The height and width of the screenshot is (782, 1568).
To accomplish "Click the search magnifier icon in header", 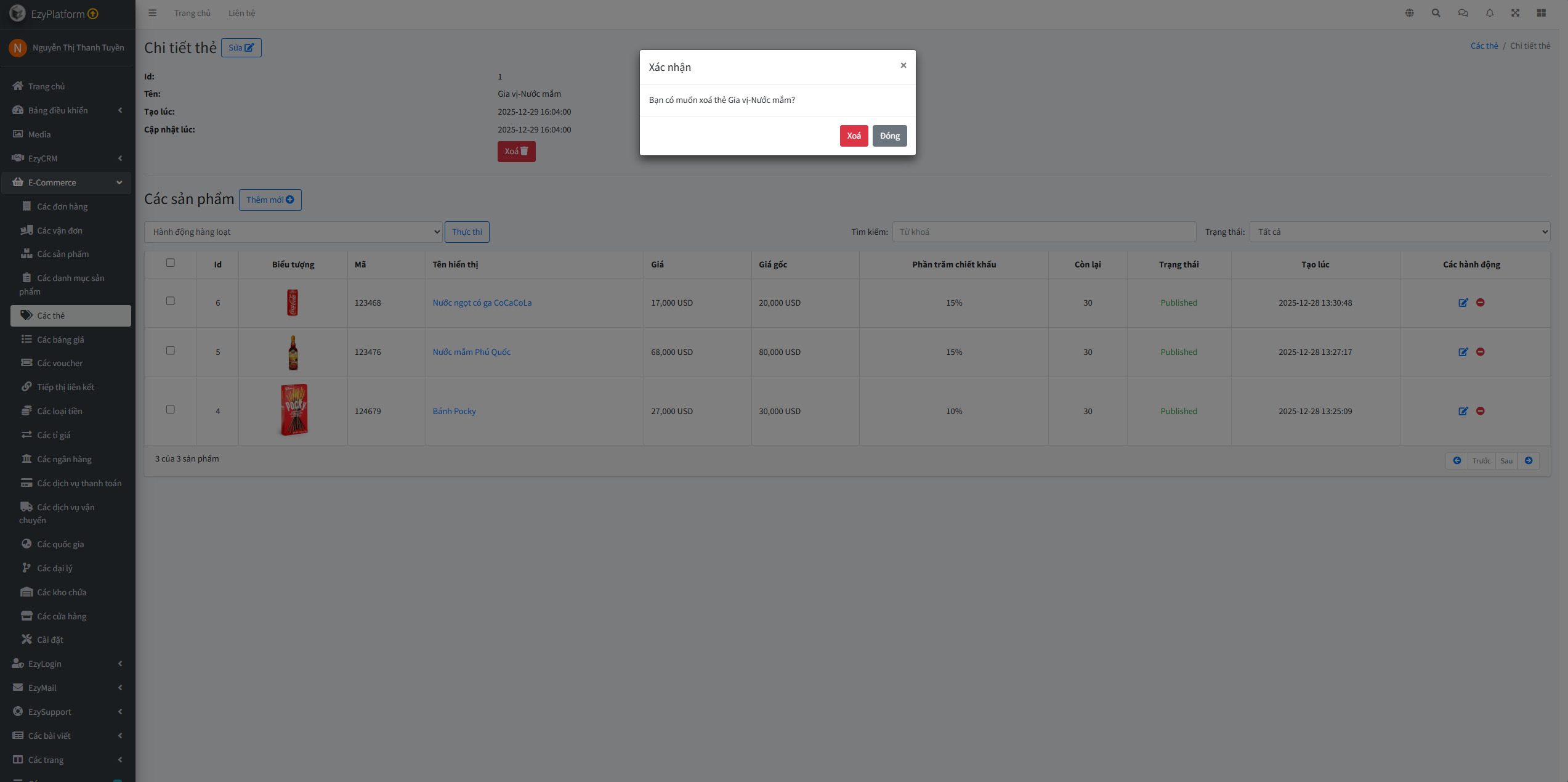I will [1436, 13].
